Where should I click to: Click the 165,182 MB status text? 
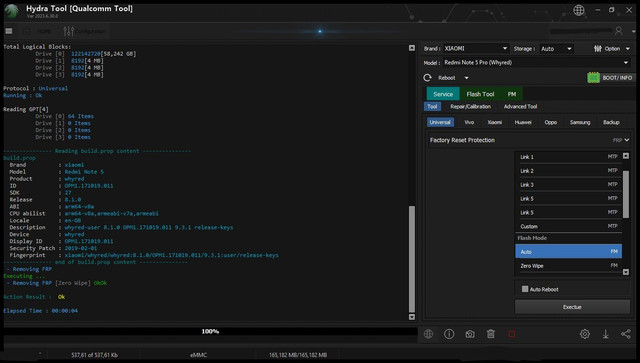tap(298, 355)
